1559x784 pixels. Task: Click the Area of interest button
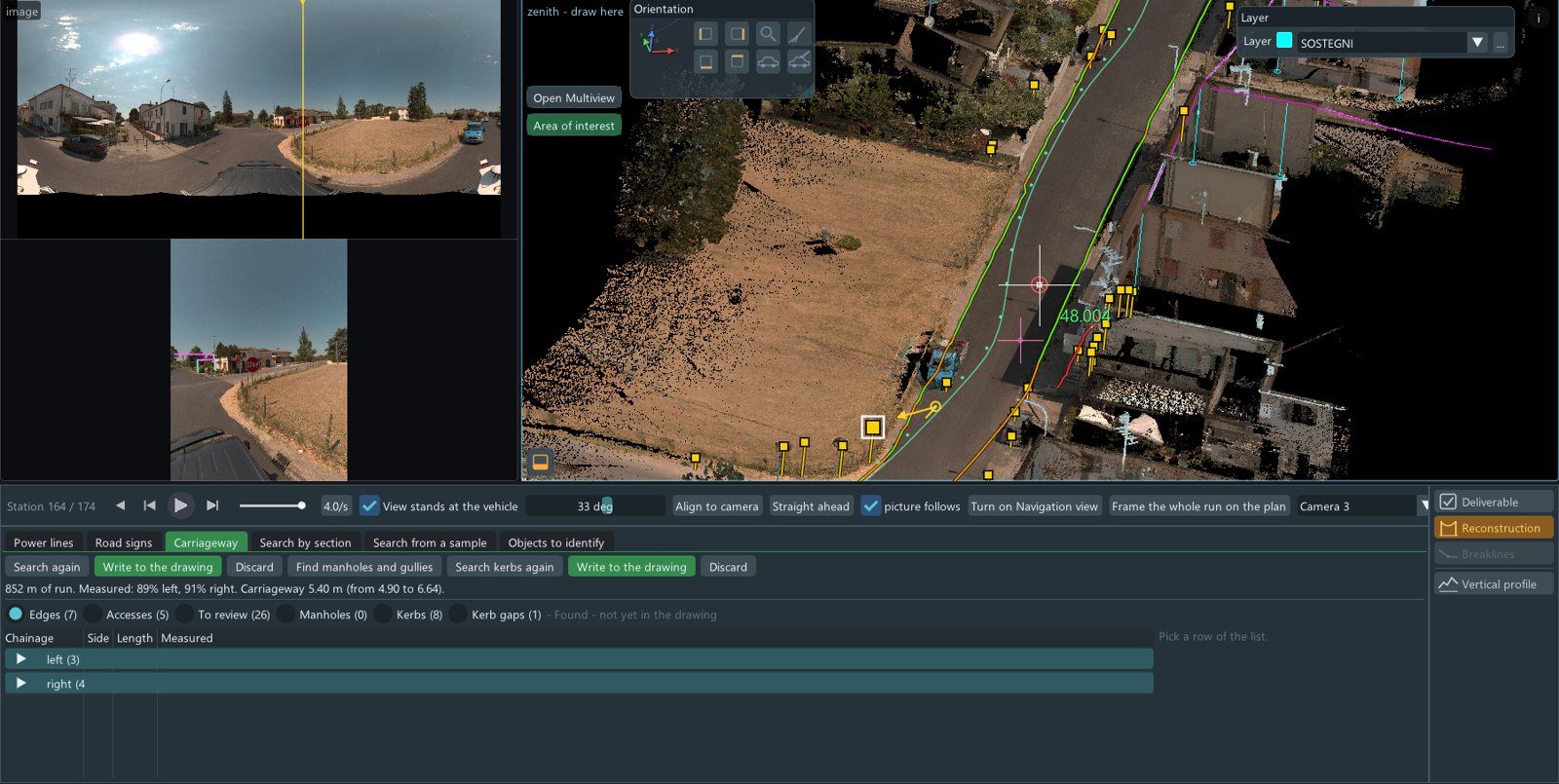coord(574,126)
